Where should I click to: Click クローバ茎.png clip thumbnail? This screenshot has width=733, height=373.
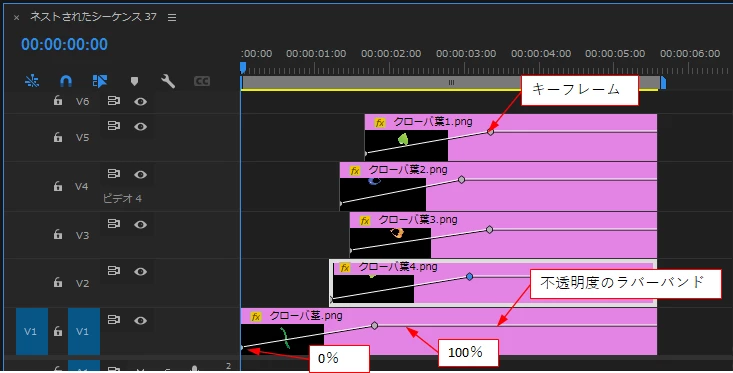[282, 339]
